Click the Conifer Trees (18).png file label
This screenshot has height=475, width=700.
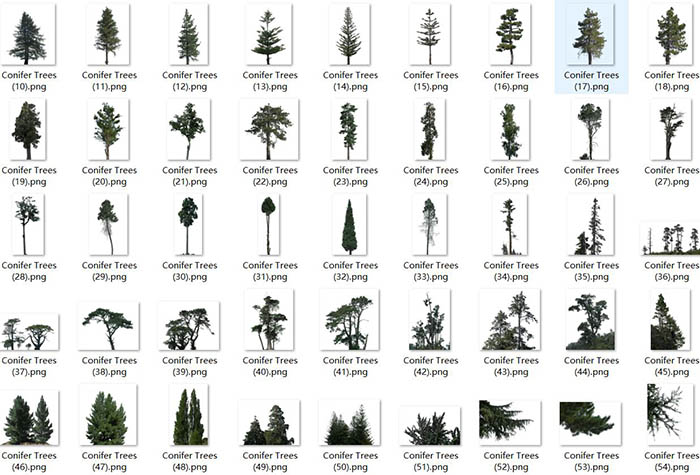pyautogui.click(x=671, y=81)
